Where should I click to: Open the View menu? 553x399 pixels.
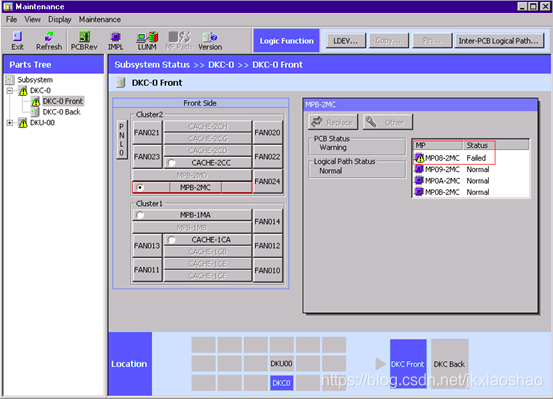coord(32,19)
